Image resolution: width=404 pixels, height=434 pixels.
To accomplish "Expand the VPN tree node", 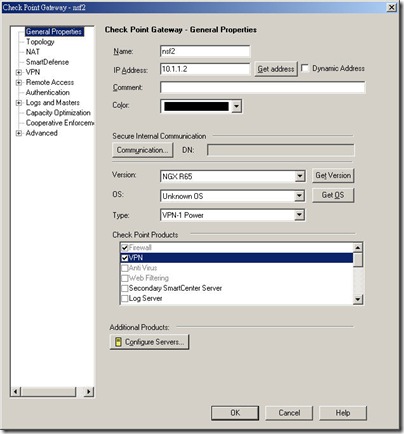I will tap(19, 72).
